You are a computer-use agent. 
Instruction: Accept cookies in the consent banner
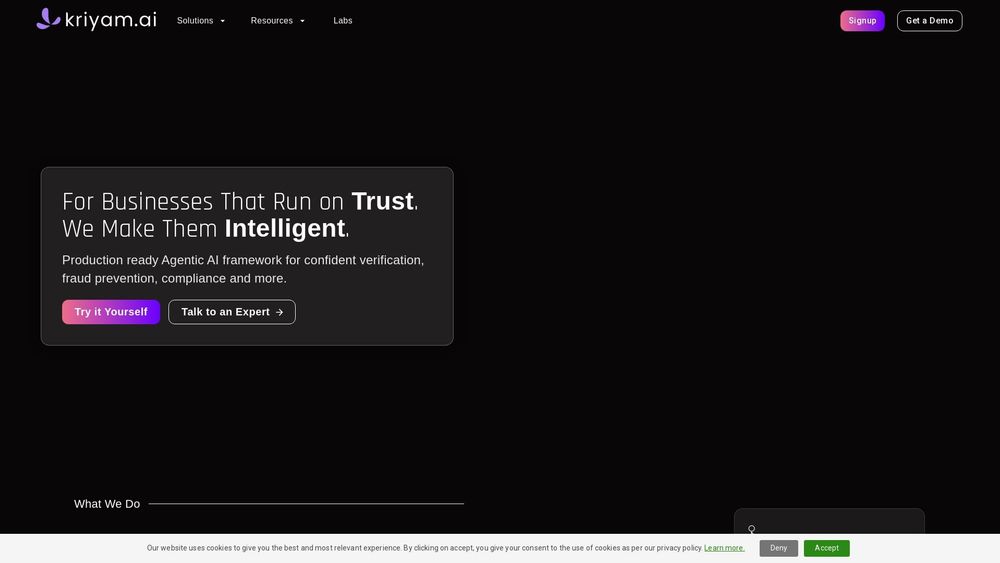point(826,548)
